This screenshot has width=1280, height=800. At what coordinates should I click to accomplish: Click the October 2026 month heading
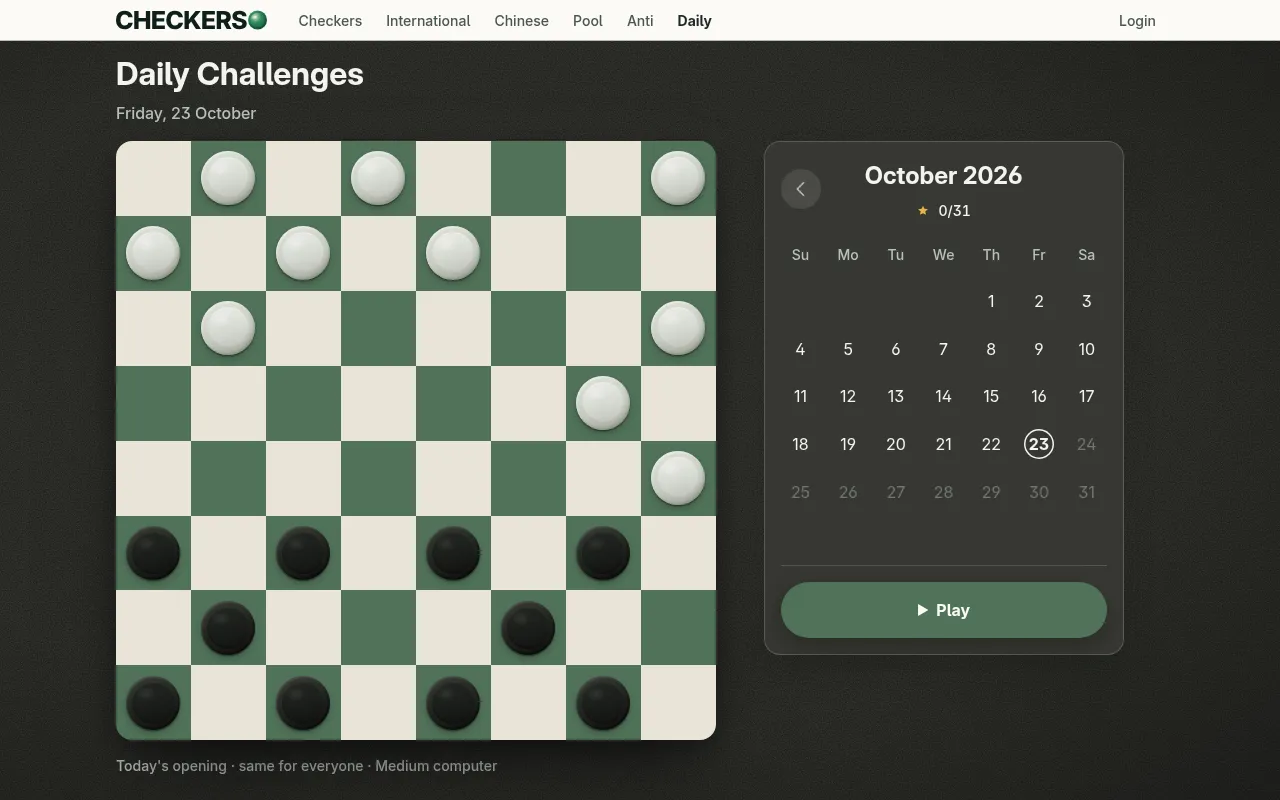point(944,175)
